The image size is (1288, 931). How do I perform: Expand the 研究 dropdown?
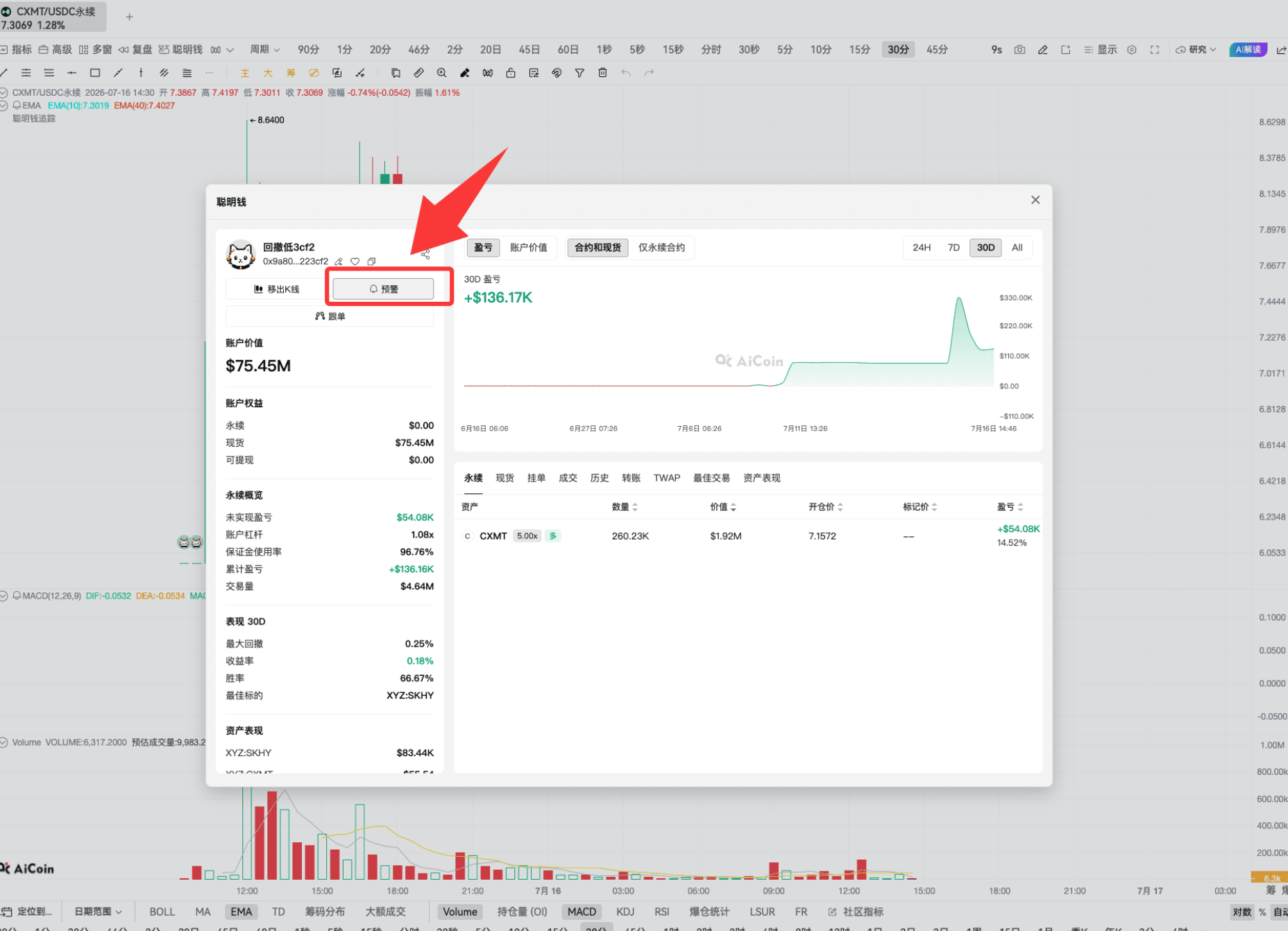[1196, 49]
